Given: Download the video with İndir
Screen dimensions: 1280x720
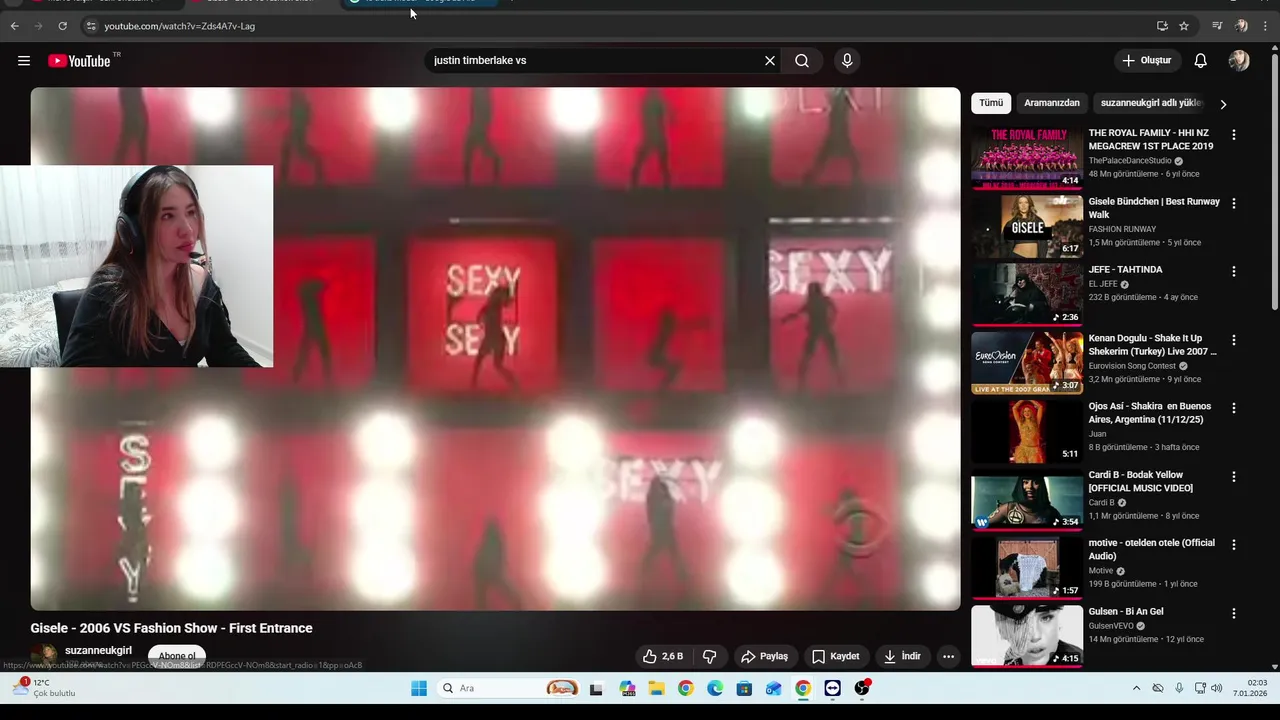Looking at the screenshot, I should (902, 656).
